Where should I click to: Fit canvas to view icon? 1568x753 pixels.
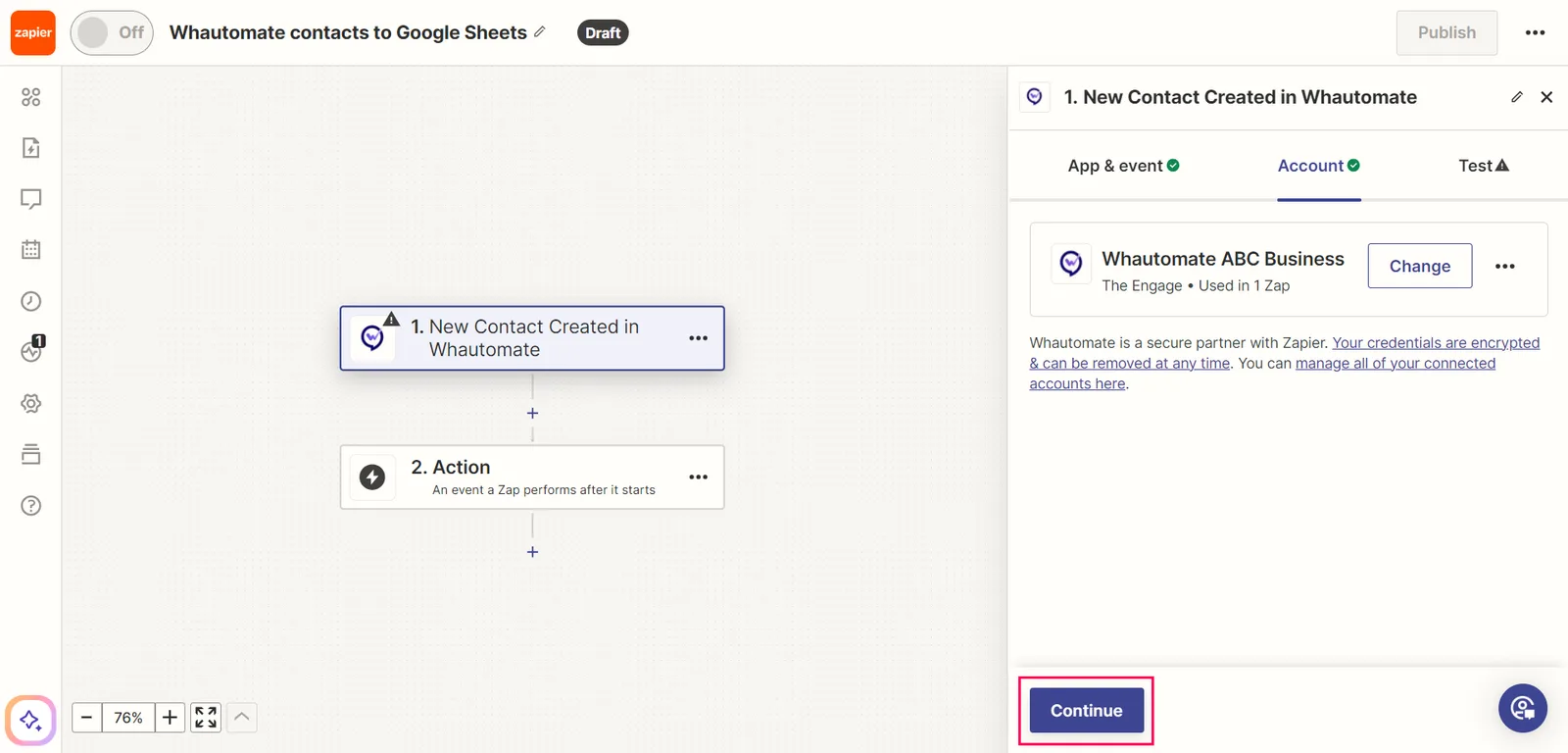(x=206, y=718)
